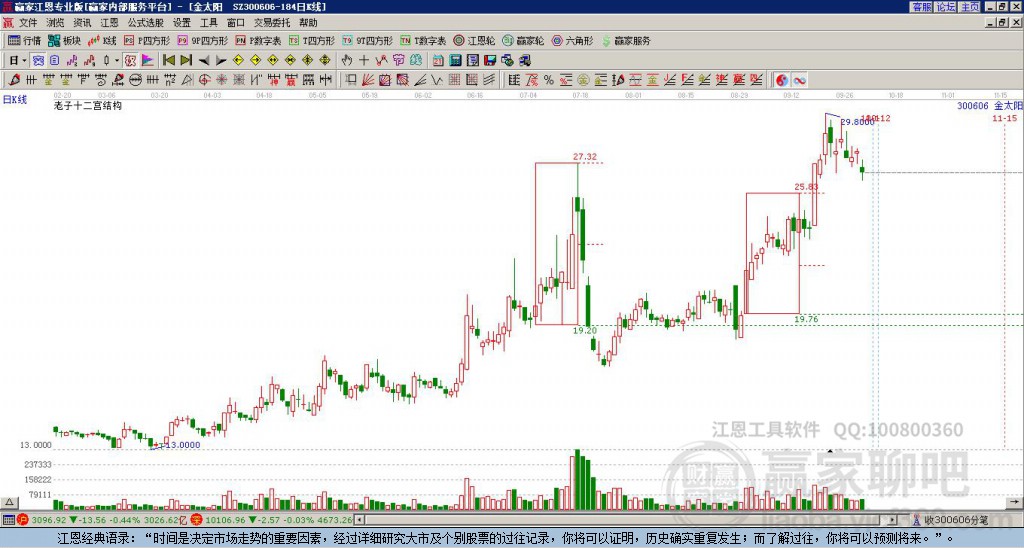Click the 3096.92 index value in status bar

(49, 520)
